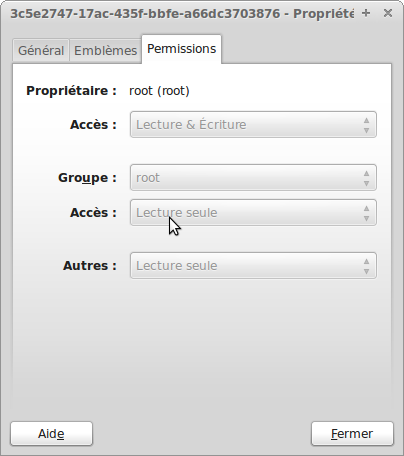404x456 pixels.
Task: Click the Fermer button
Action: pyautogui.click(x=352, y=434)
